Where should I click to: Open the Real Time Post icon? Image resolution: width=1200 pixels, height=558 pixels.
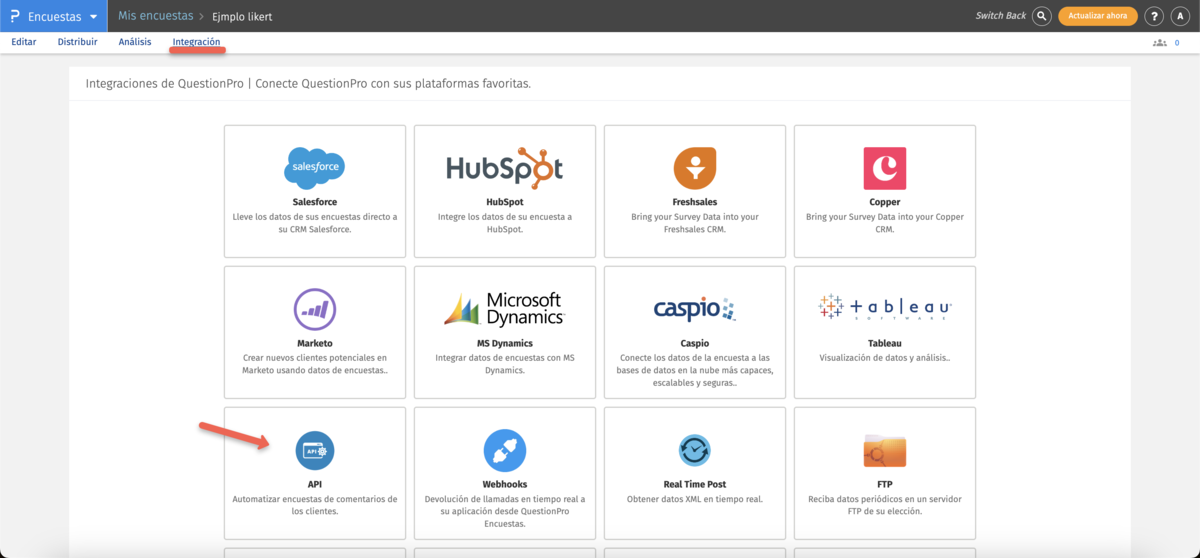(694, 451)
